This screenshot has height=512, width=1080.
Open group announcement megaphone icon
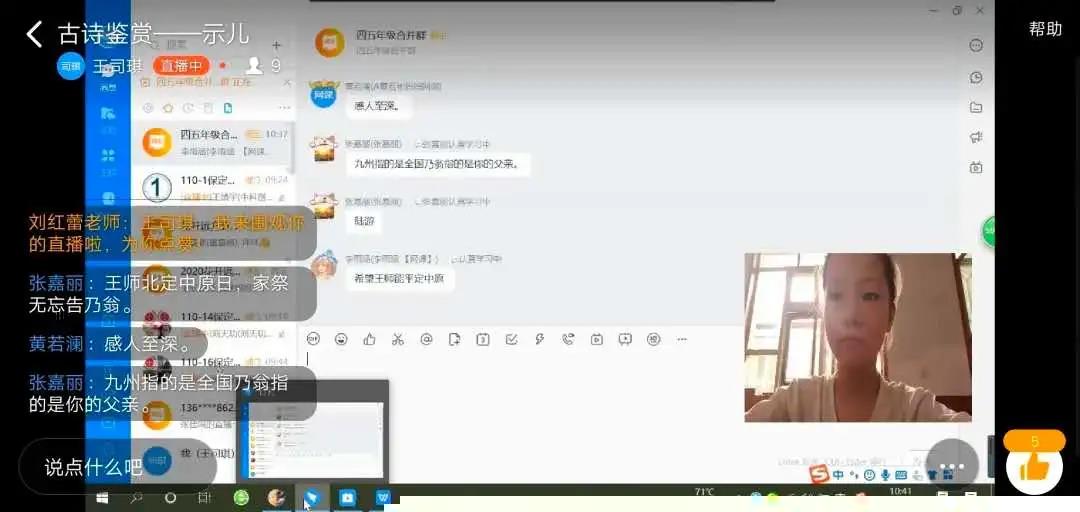pos(976,138)
